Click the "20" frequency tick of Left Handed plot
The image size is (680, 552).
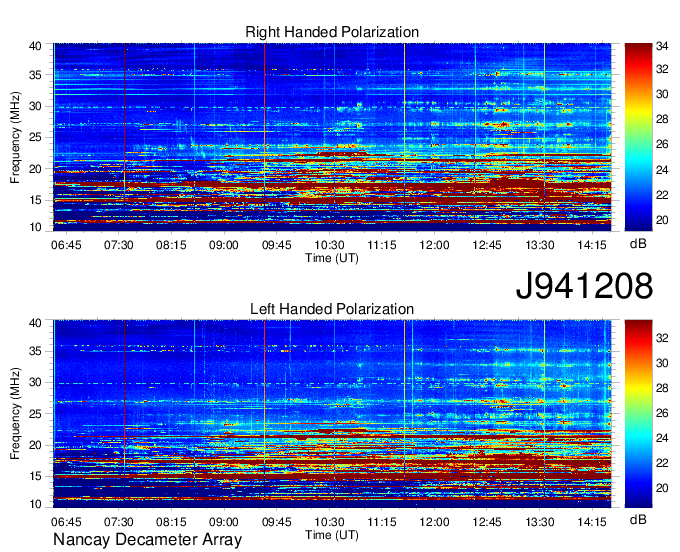tap(36, 445)
